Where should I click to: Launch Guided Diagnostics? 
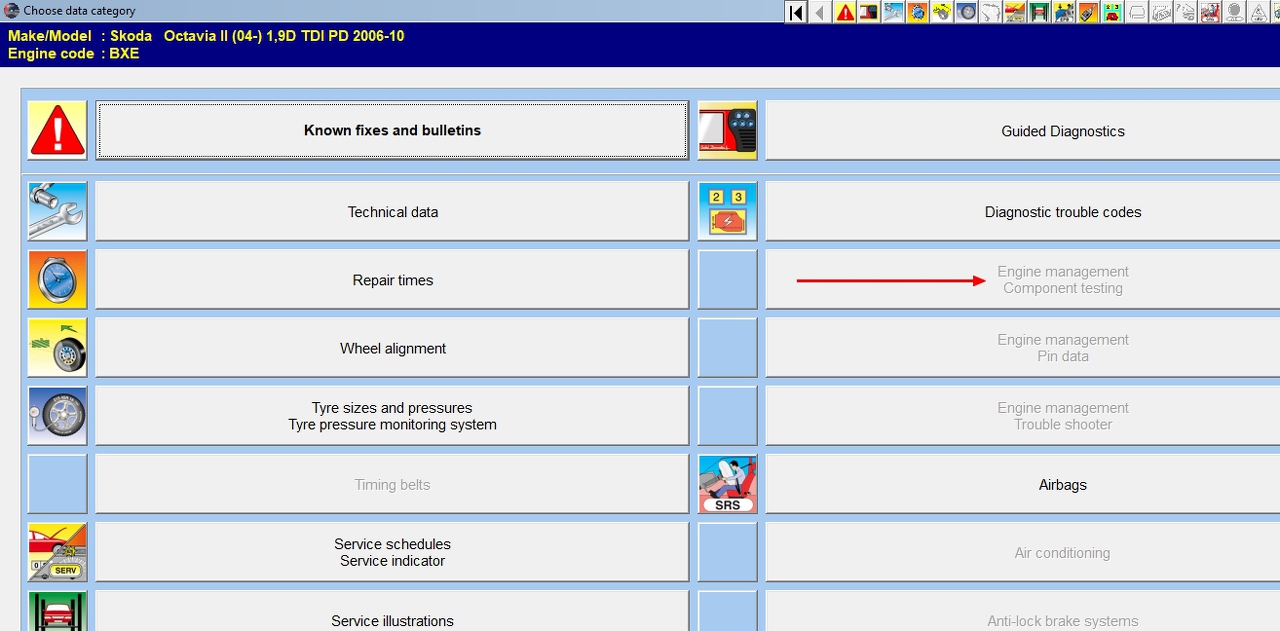point(1022,130)
